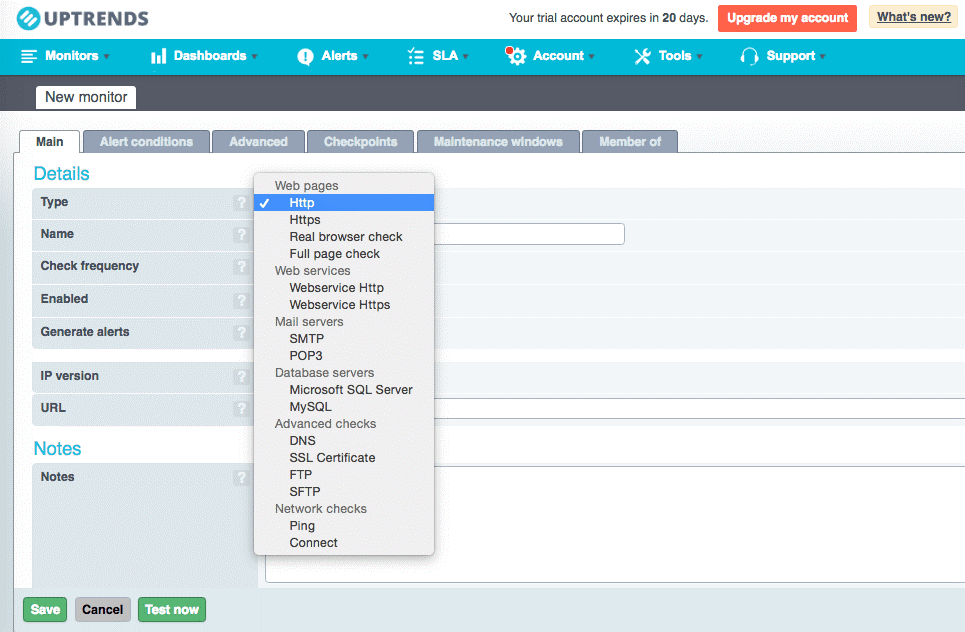Viewport: 965px width, 632px height.
Task: Click the Alerts exclamation icon
Action: click(305, 57)
